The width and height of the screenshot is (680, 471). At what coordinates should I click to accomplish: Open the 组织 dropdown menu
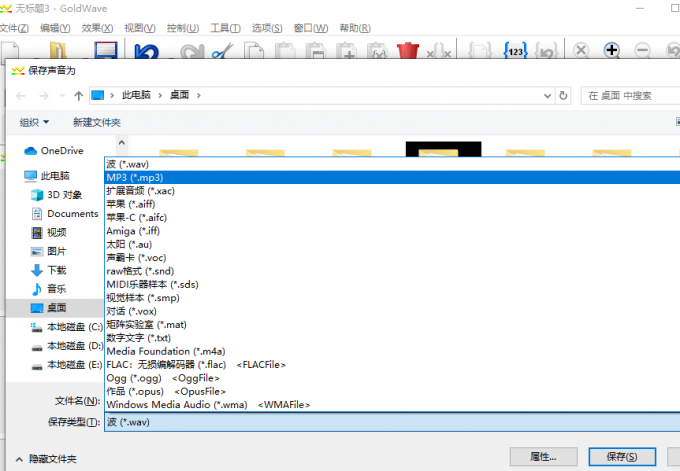click(x=34, y=122)
